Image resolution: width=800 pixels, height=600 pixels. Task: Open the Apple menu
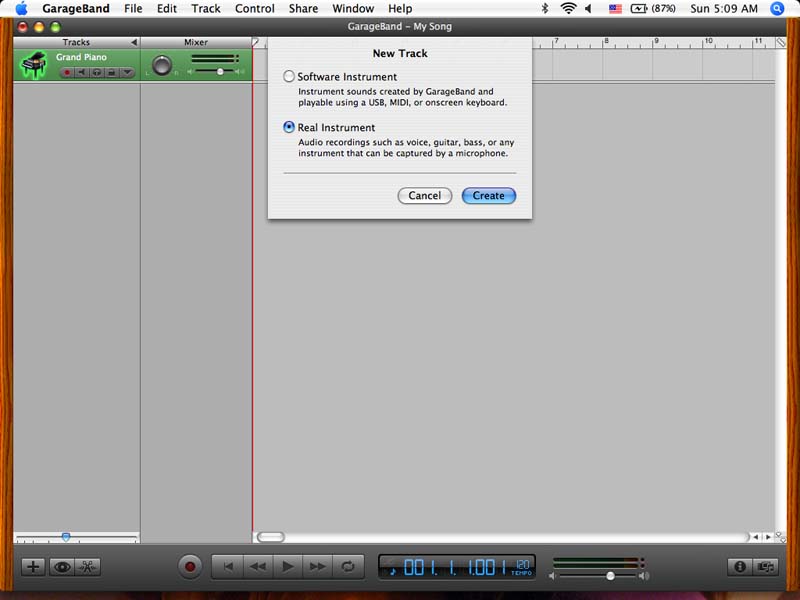point(21,9)
